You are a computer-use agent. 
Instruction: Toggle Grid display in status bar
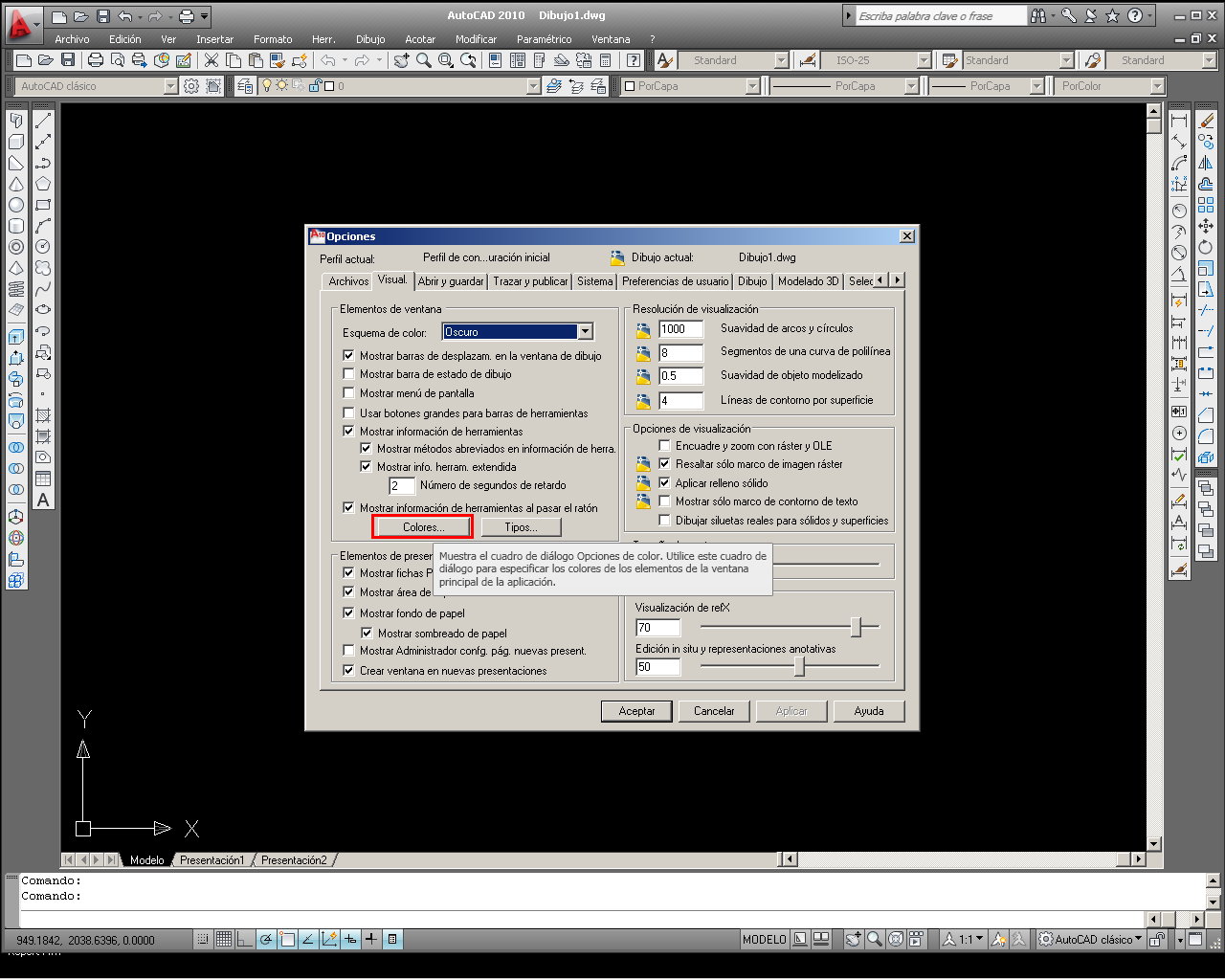click(224, 940)
